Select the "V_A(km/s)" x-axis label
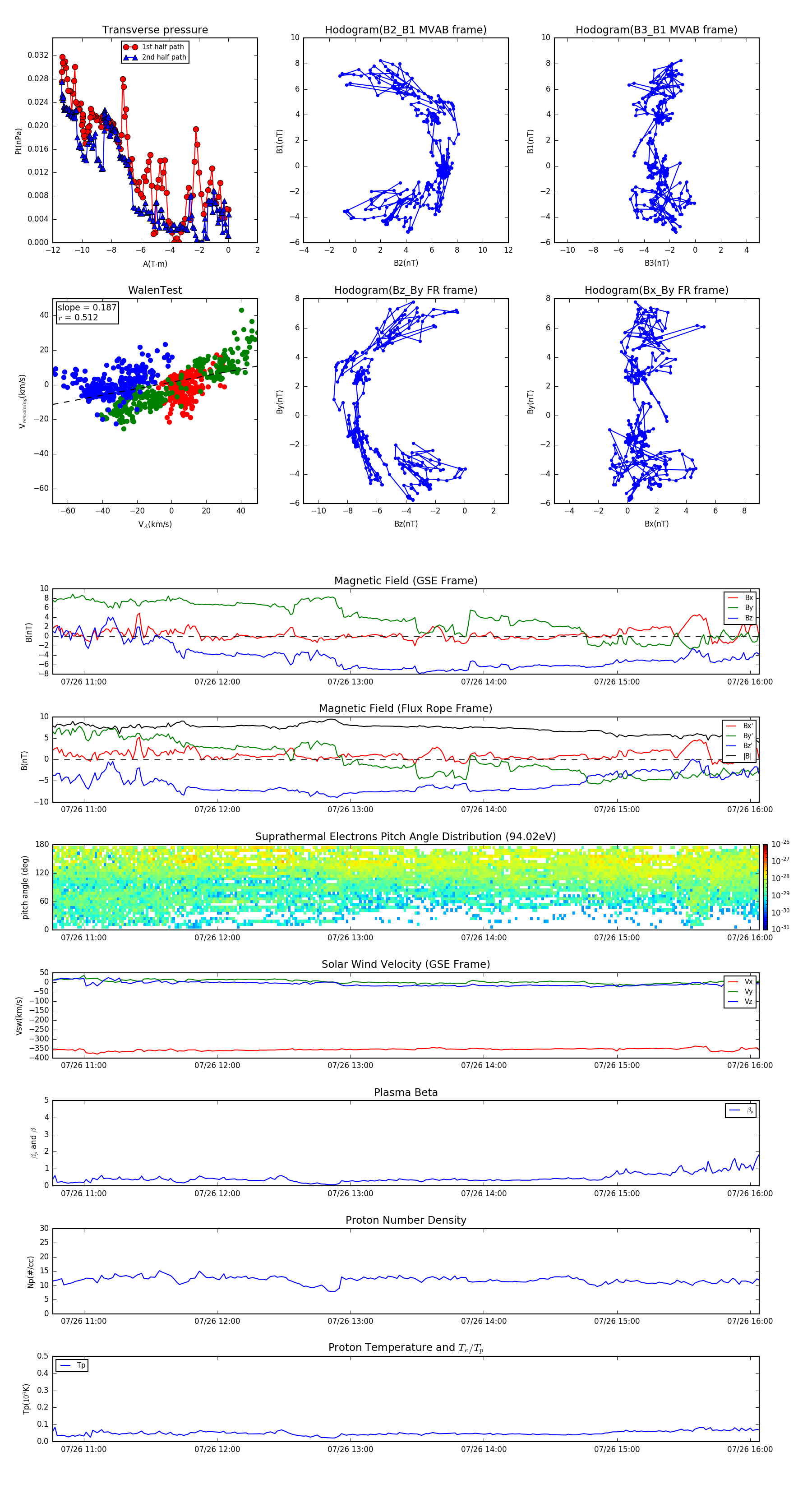Viewport: 812px width, 1489px height. click(x=155, y=524)
